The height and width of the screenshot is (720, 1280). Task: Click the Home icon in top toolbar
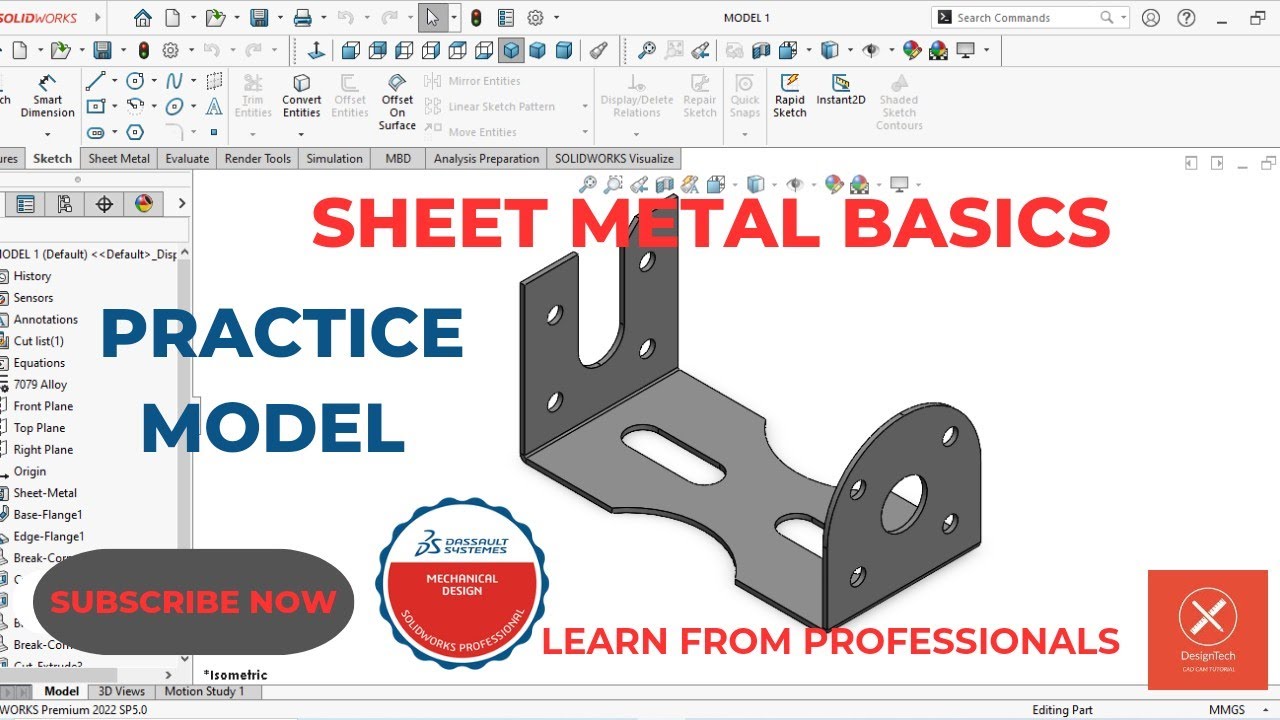coord(143,18)
